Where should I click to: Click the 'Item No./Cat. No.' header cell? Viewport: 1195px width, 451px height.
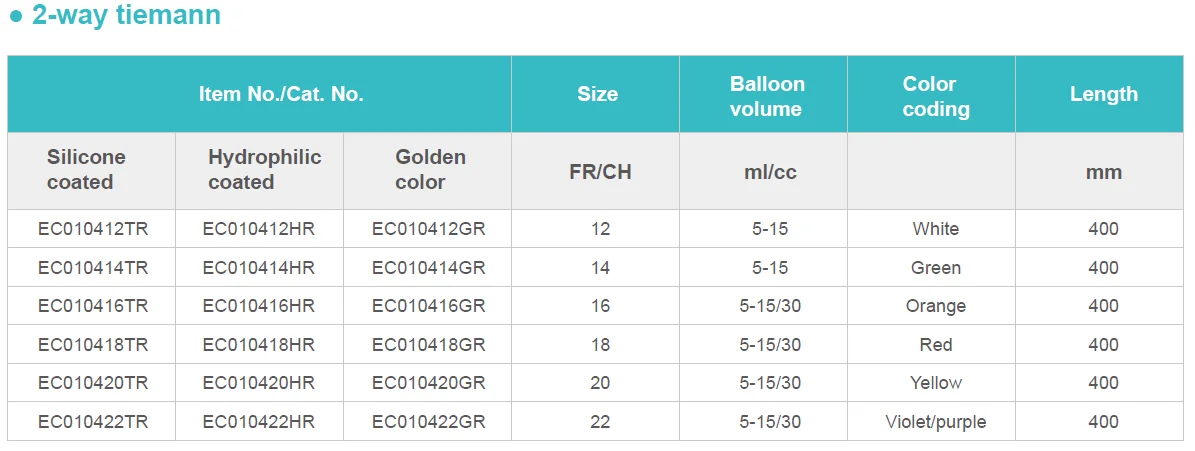(281, 95)
